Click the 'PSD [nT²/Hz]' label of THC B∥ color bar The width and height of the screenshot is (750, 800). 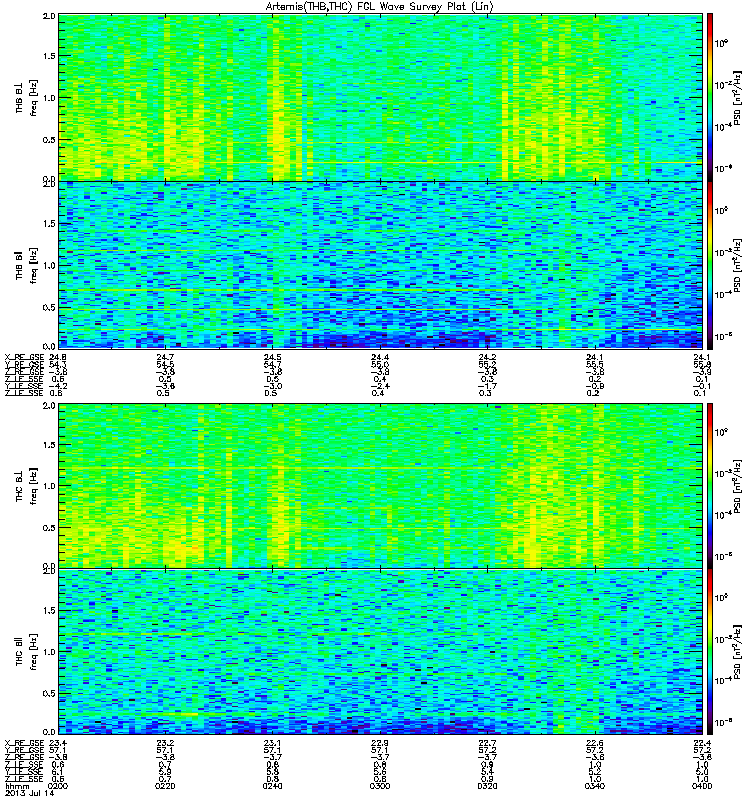737,652
